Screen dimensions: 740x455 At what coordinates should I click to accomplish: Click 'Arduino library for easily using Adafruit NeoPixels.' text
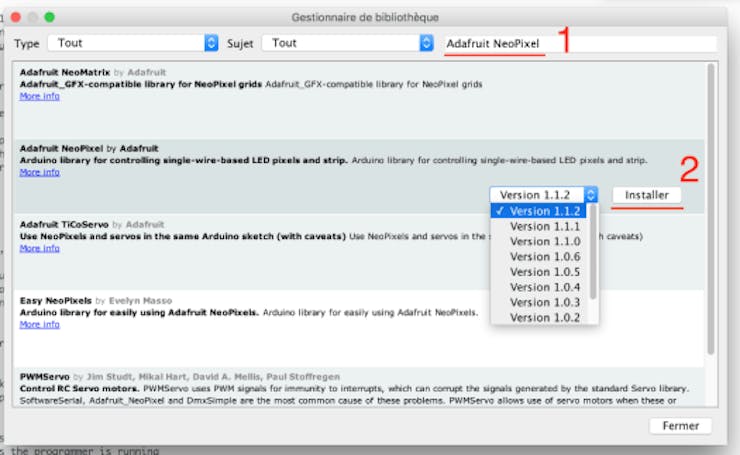click(139, 312)
